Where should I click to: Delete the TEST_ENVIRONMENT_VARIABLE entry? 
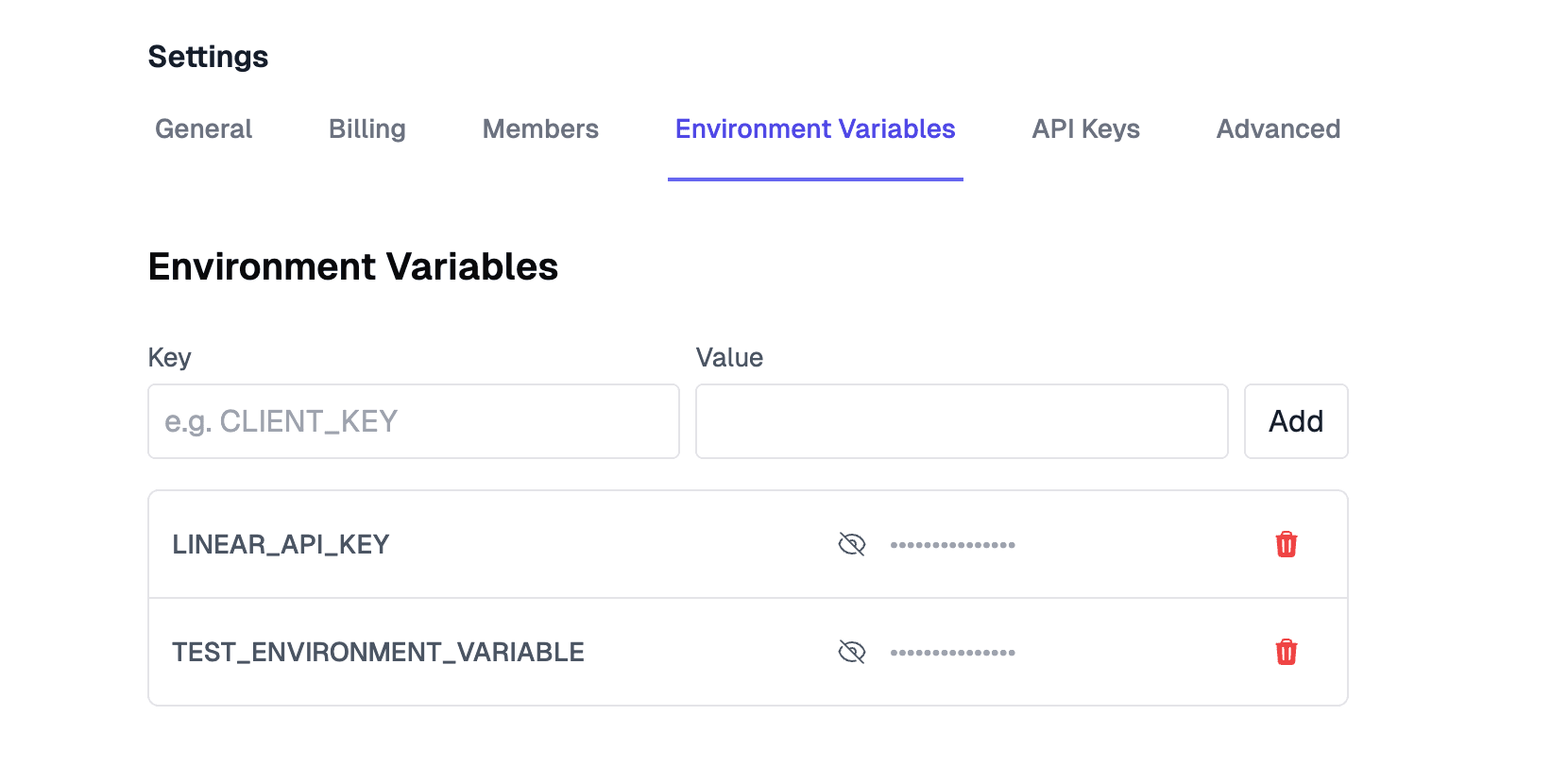pyautogui.click(x=1286, y=652)
